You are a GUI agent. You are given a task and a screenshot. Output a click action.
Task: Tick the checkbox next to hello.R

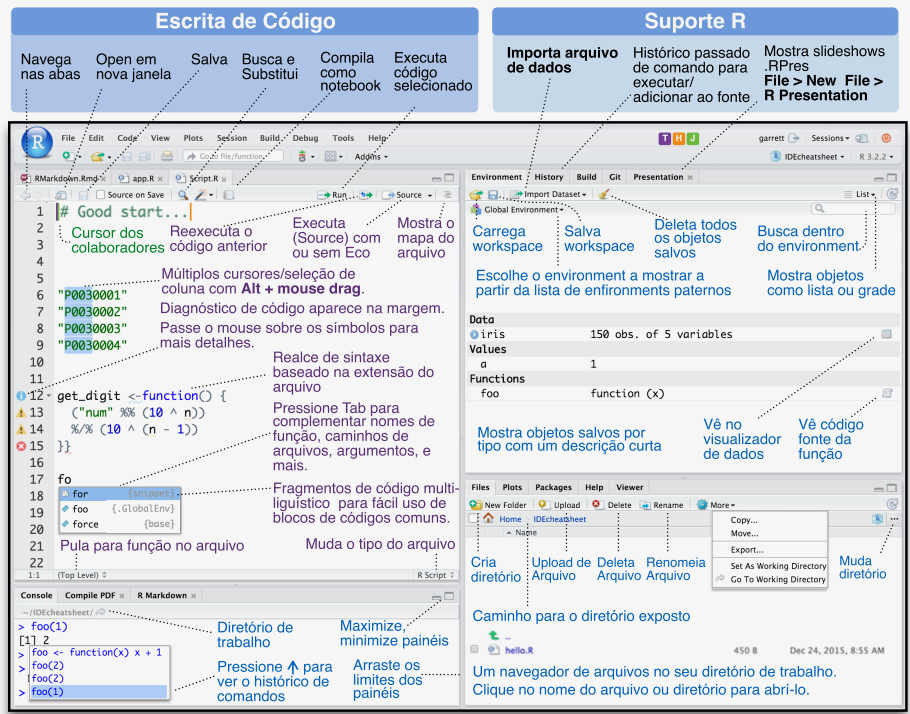click(x=475, y=650)
